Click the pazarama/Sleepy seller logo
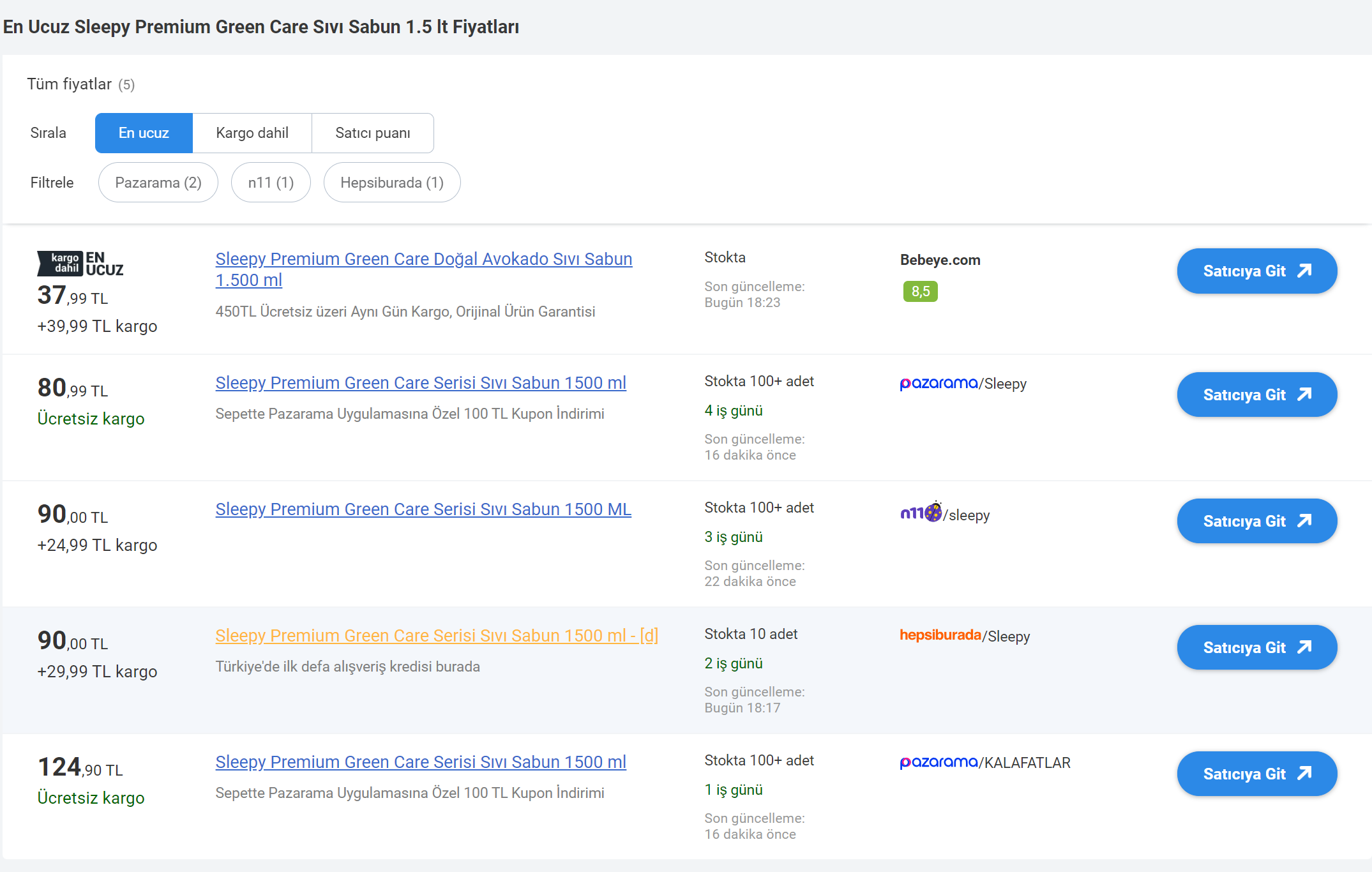1372x872 pixels. point(963,383)
